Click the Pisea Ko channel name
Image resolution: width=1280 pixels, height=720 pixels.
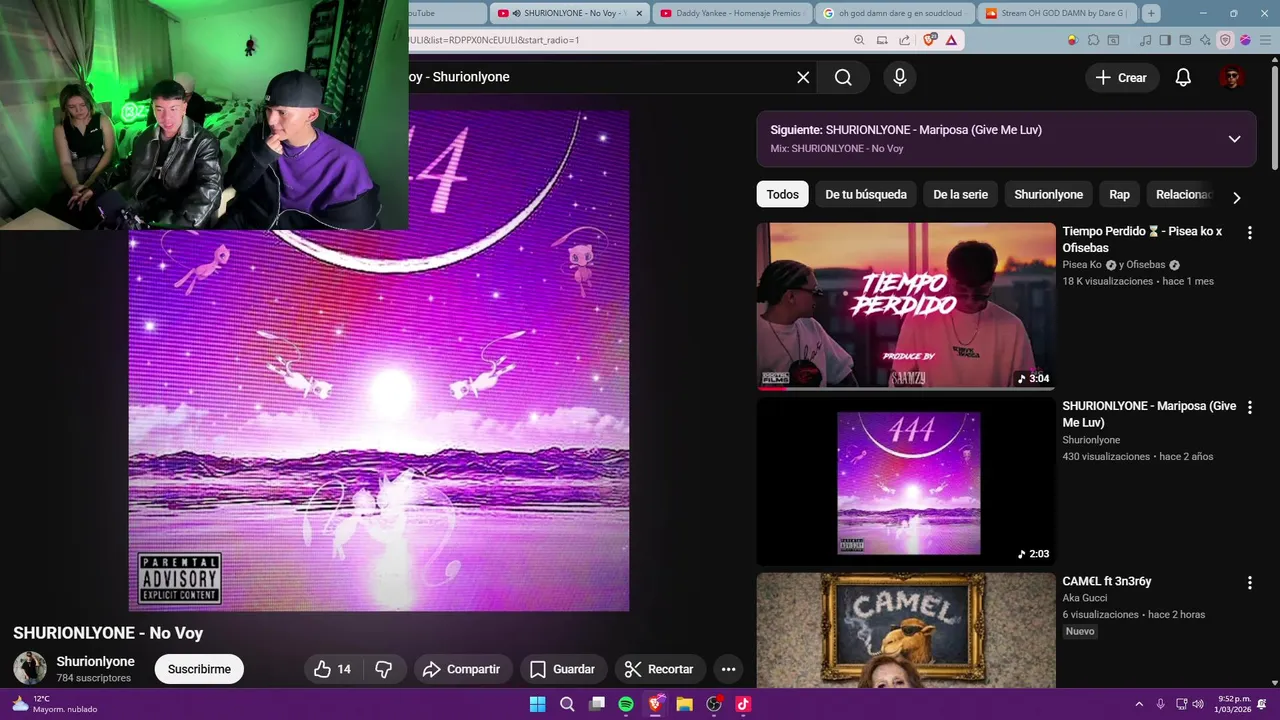coord(1082,265)
